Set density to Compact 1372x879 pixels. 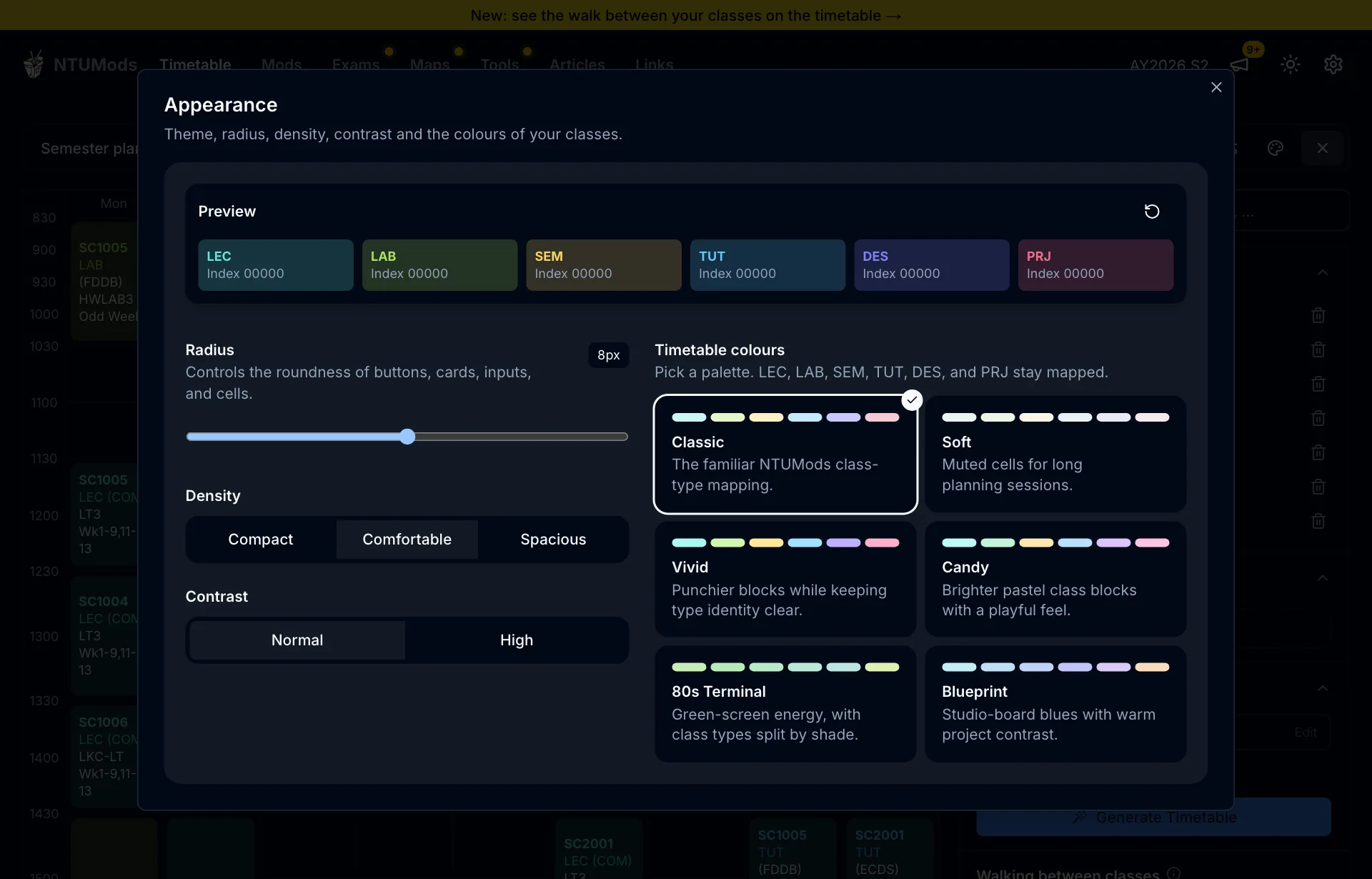coord(261,540)
